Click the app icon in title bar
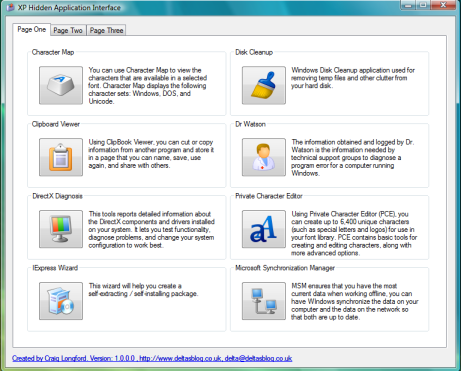The width and height of the screenshot is (461, 371). (x=10, y=7)
